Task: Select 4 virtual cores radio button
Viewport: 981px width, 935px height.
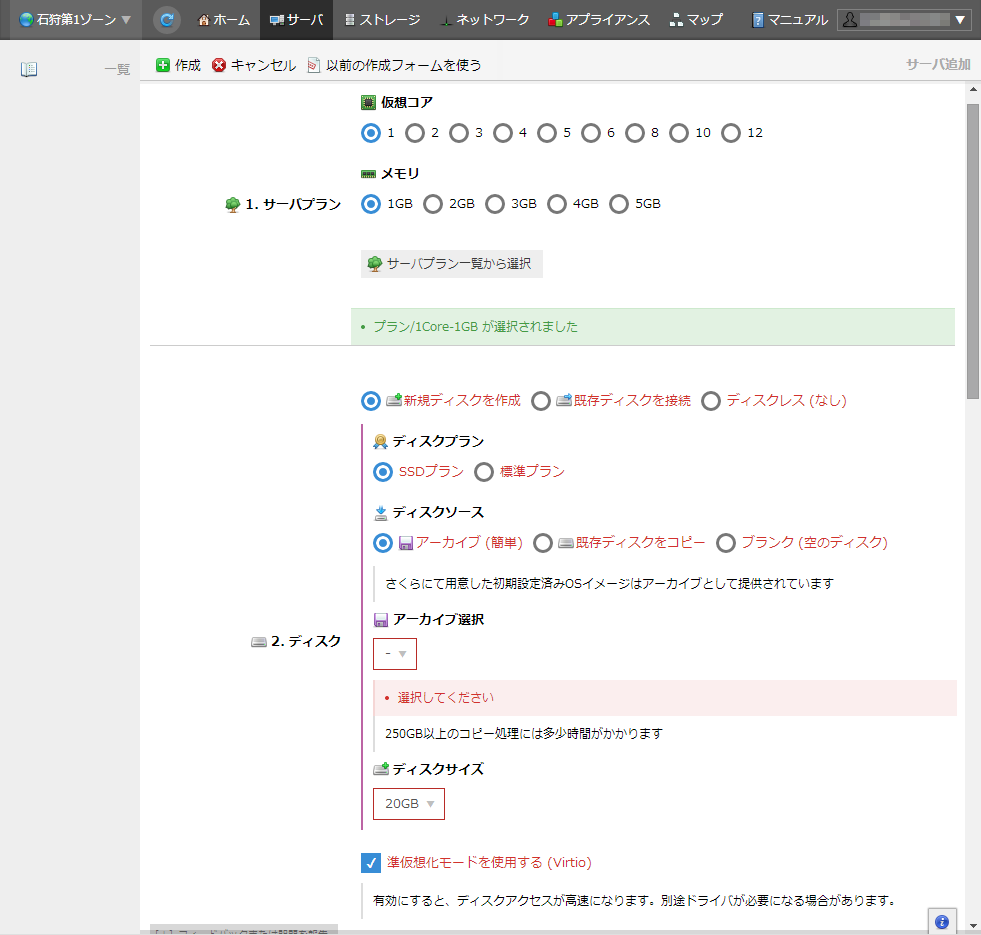Action: click(x=503, y=133)
